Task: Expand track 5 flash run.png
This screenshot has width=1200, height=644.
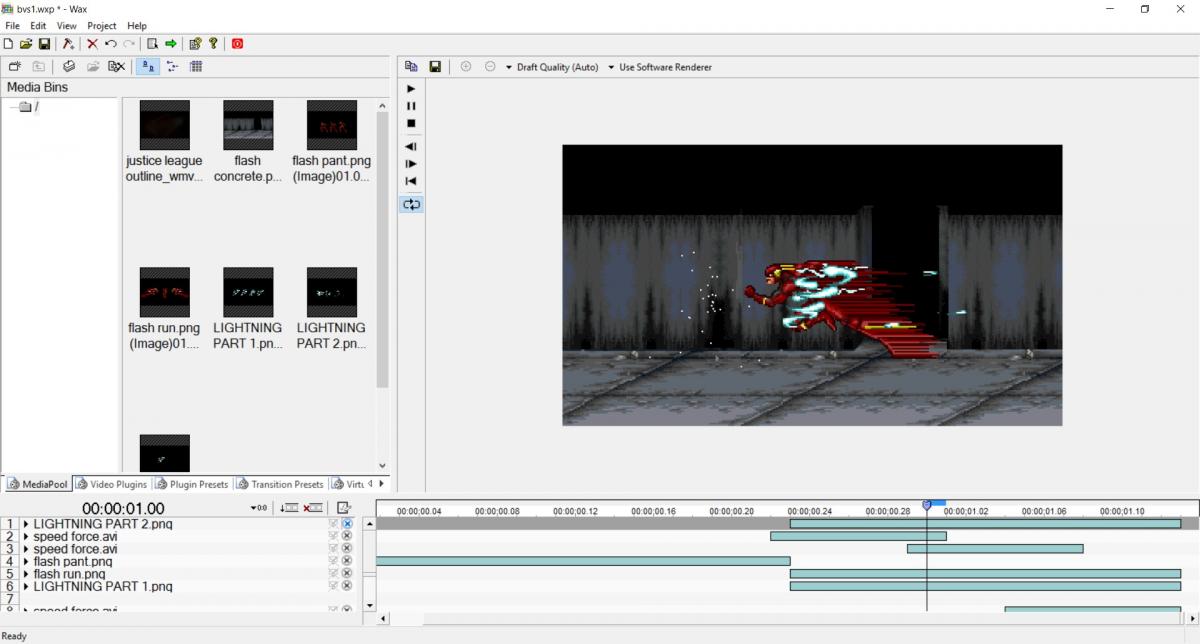Action: pos(26,574)
